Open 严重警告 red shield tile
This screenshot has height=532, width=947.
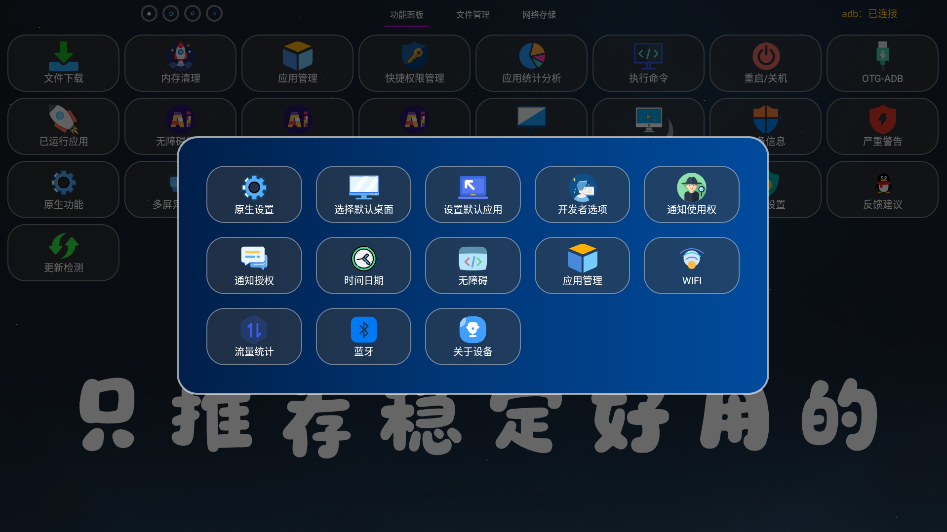coord(882,126)
